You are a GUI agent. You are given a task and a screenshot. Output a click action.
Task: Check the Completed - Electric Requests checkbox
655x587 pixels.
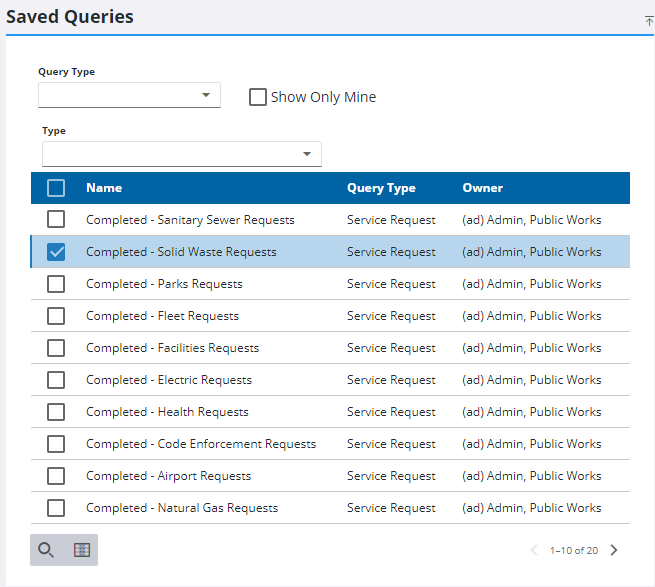pyautogui.click(x=56, y=380)
